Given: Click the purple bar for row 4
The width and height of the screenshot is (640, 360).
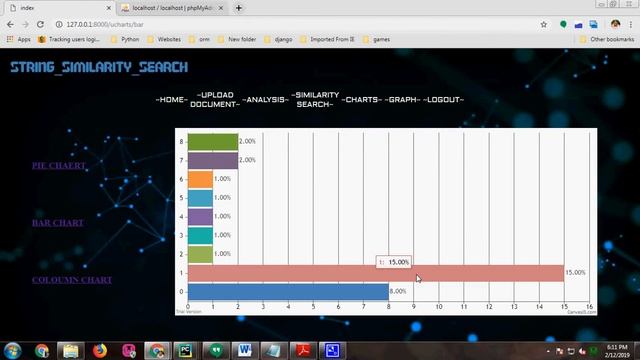Looking at the screenshot, I should tap(200, 217).
